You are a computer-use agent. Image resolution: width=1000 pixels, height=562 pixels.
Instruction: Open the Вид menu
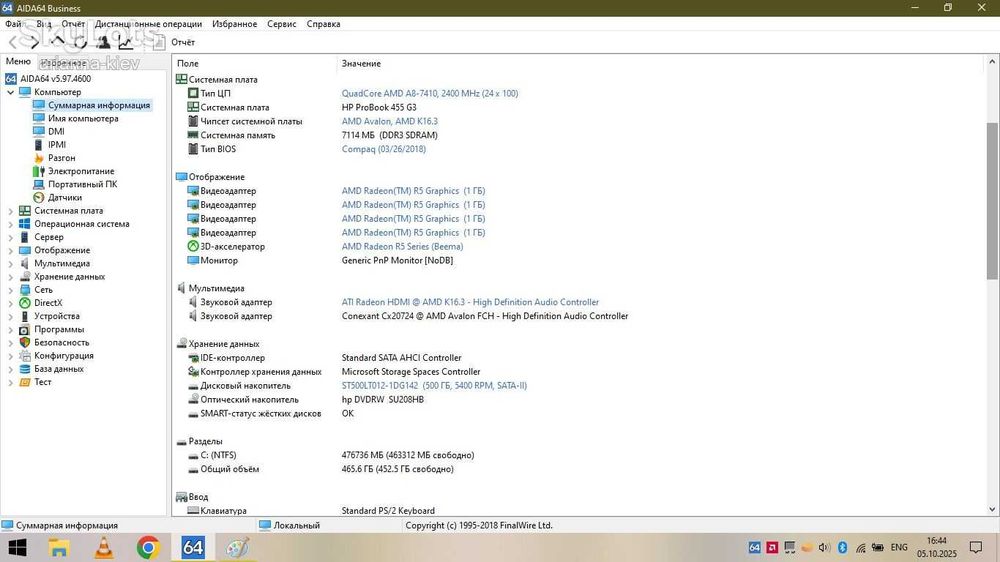pos(43,24)
